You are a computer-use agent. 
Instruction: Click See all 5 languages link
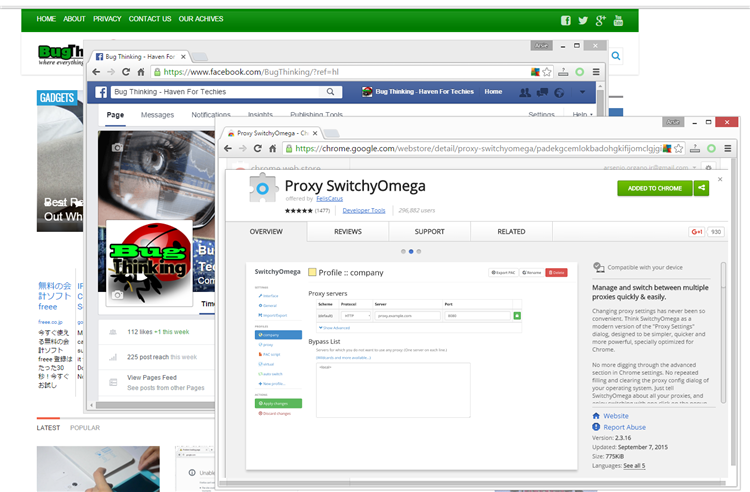(634, 466)
